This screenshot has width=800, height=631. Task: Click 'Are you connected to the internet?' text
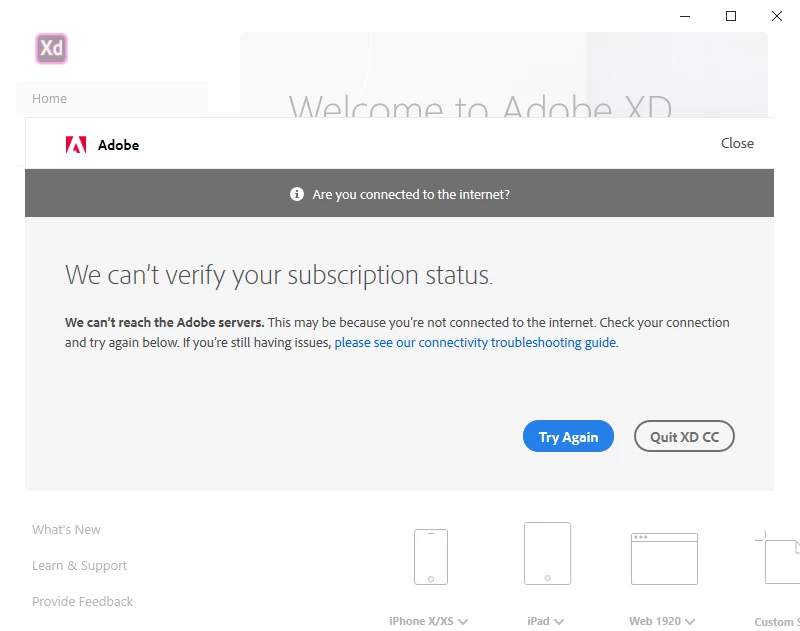411,194
